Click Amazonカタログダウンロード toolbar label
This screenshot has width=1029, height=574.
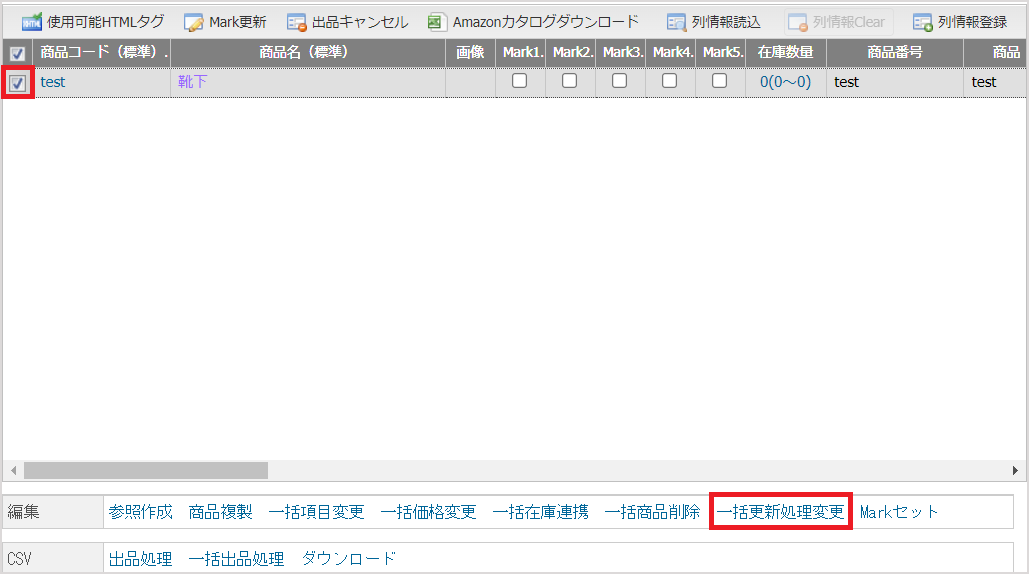pyautogui.click(x=545, y=22)
